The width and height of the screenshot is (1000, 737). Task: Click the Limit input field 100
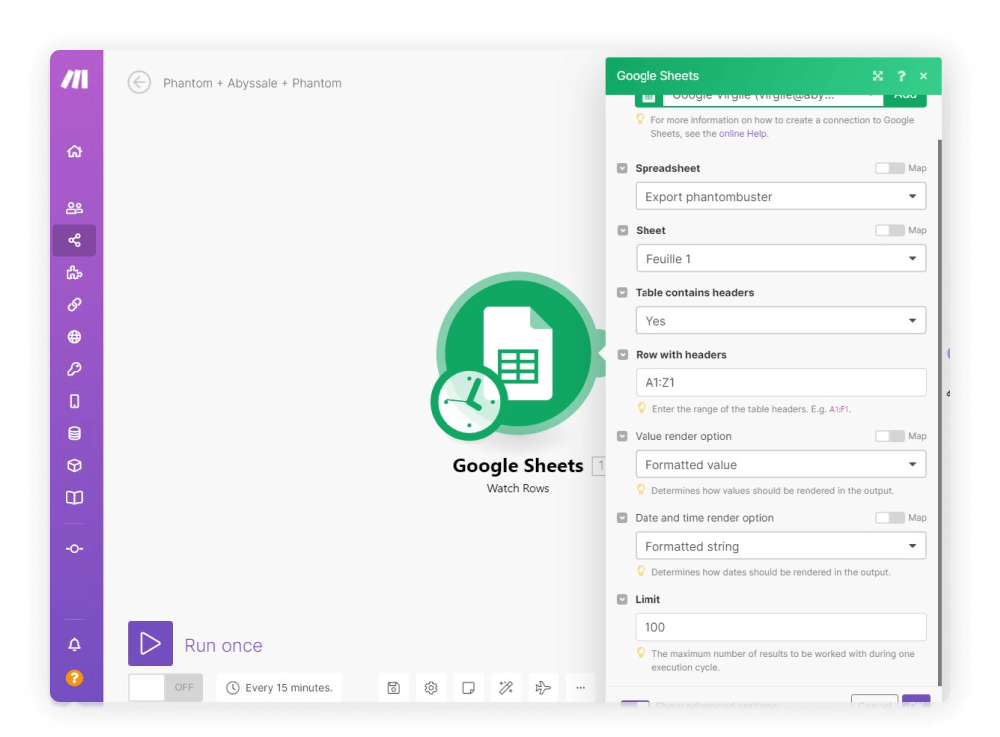tap(781, 627)
